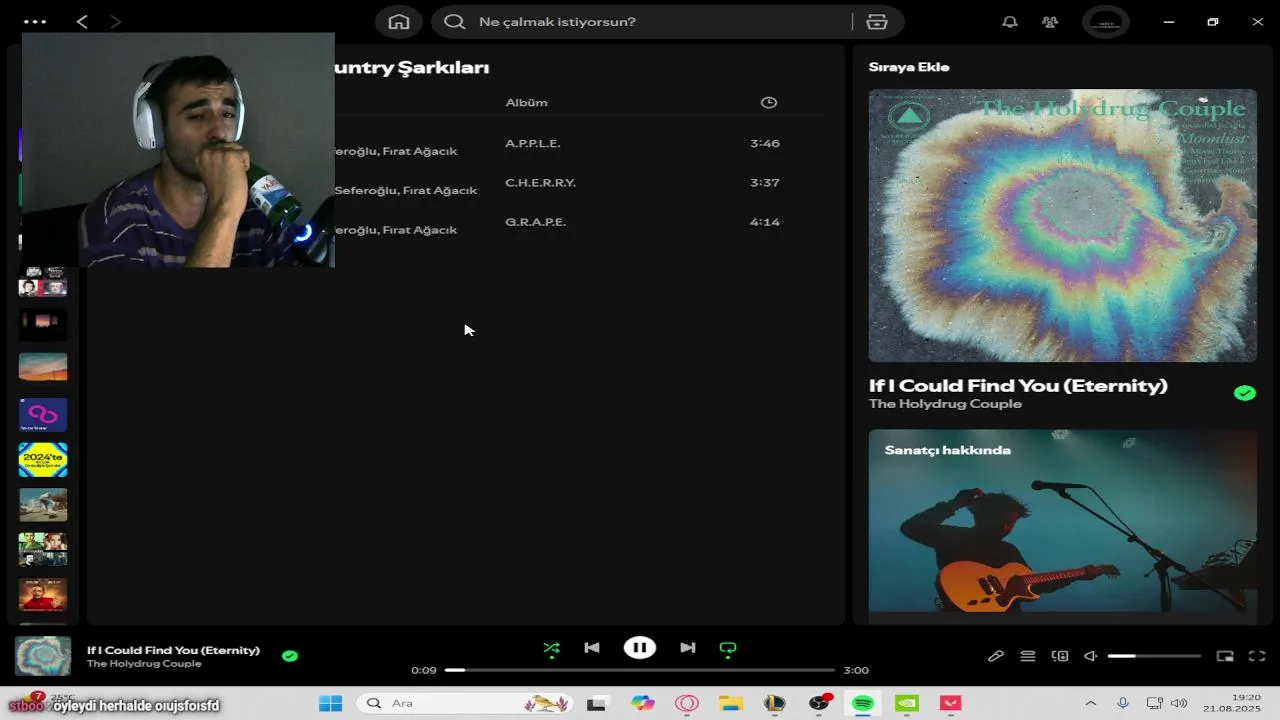The height and width of the screenshot is (720, 1280).
Task: Skip to the next track
Action: point(688,648)
